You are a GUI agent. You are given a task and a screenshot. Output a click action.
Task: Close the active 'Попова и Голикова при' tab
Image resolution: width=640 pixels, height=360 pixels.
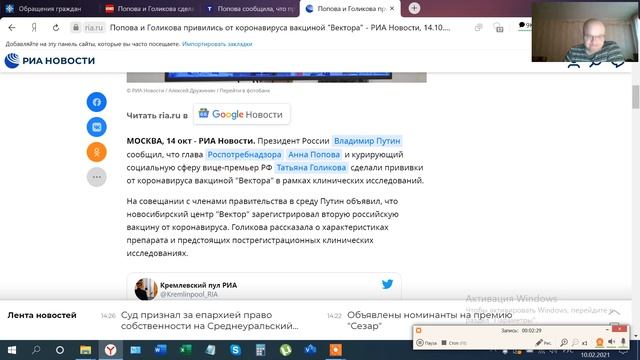pyautogui.click(x=392, y=8)
